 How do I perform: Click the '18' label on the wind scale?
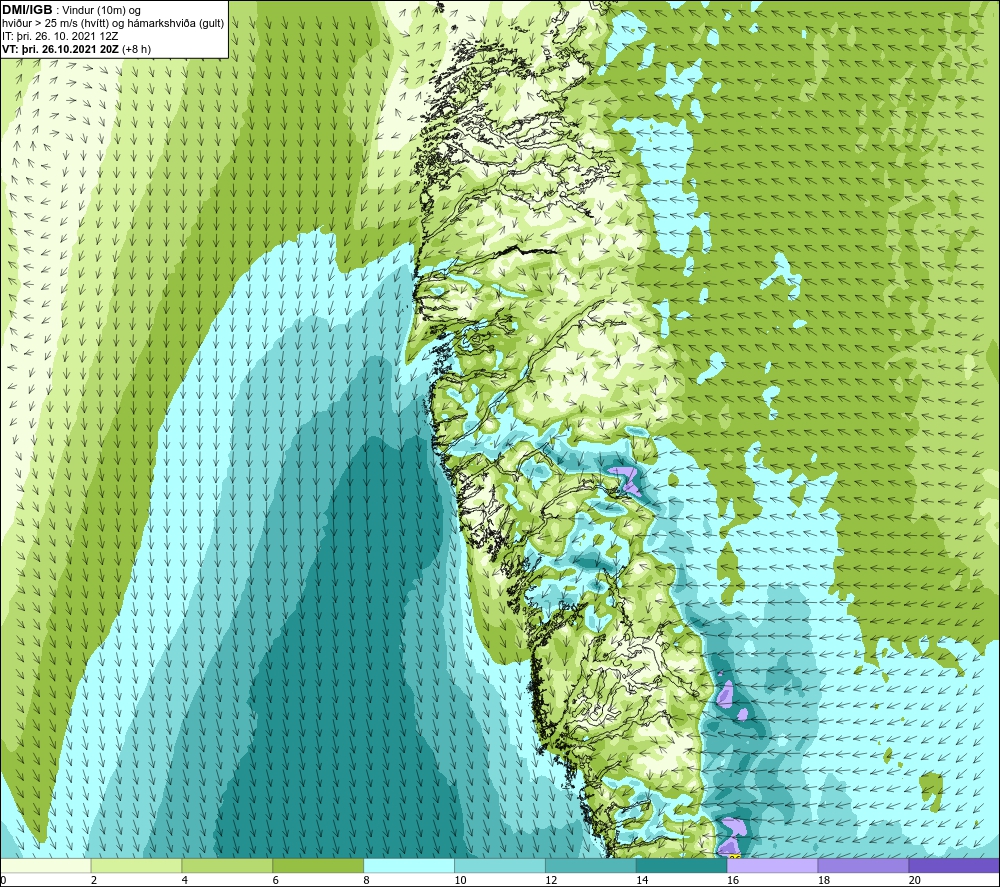tap(824, 880)
